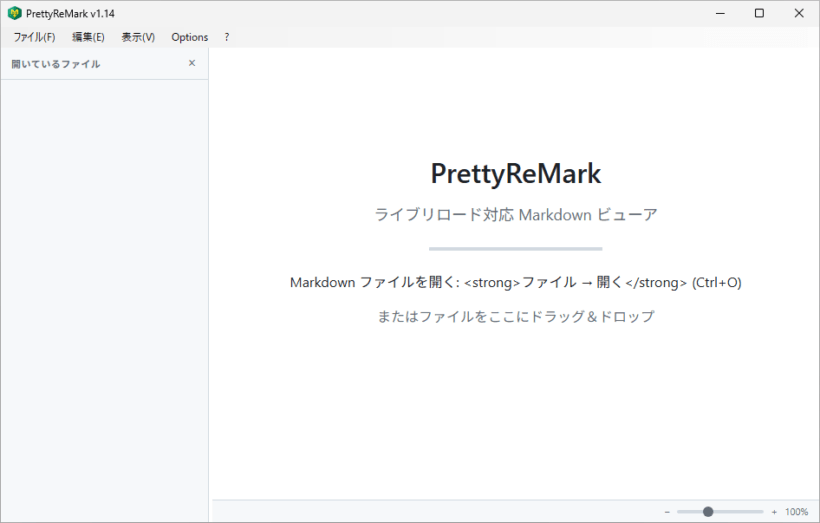This screenshot has width=820, height=523.
Task: Minimize the PrettyReMark window
Action: click(x=720, y=14)
